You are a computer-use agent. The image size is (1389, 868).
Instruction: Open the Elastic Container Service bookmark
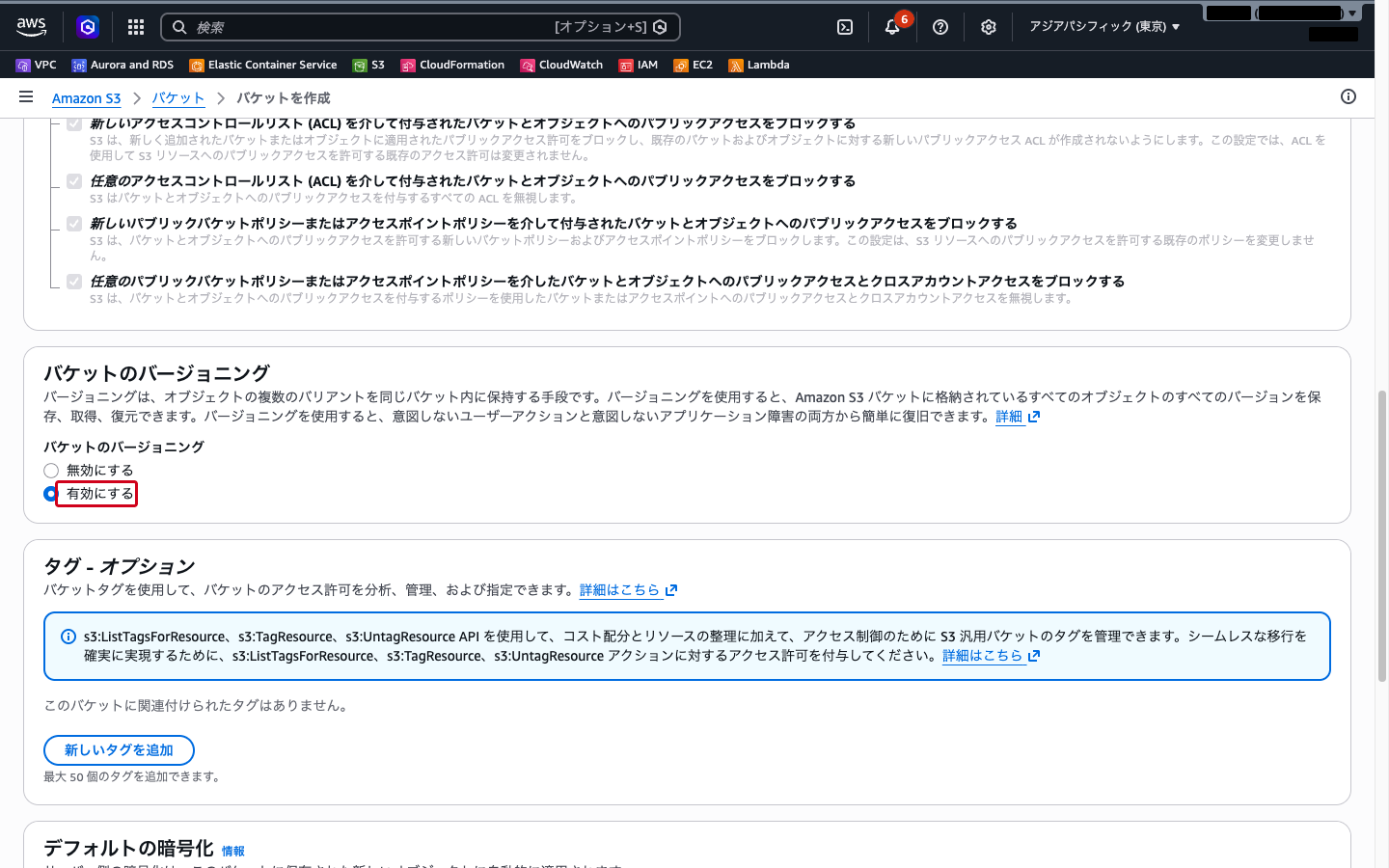coord(263,65)
